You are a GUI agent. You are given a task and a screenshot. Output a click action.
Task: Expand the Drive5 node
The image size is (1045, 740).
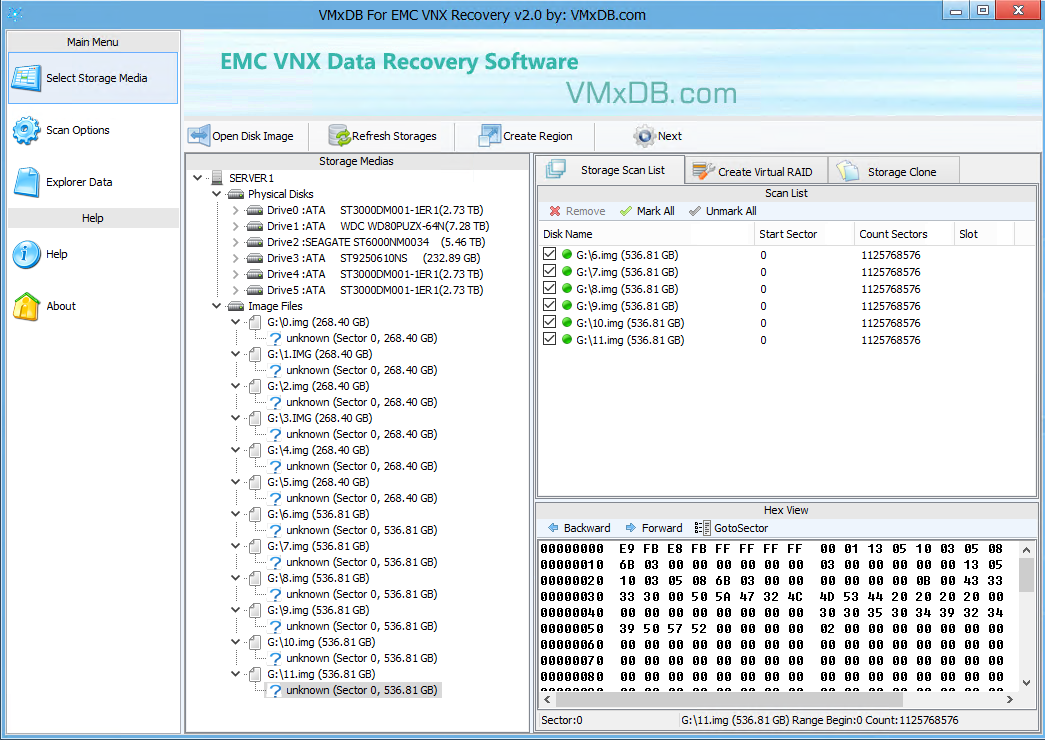(x=235, y=290)
